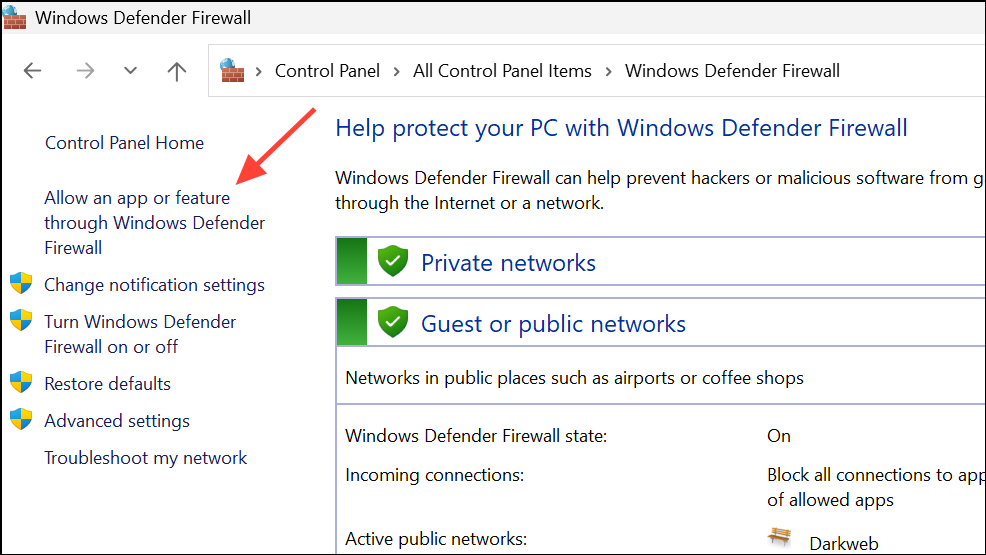Click the green shield beside Guest networks
The width and height of the screenshot is (986, 555).
point(392,323)
